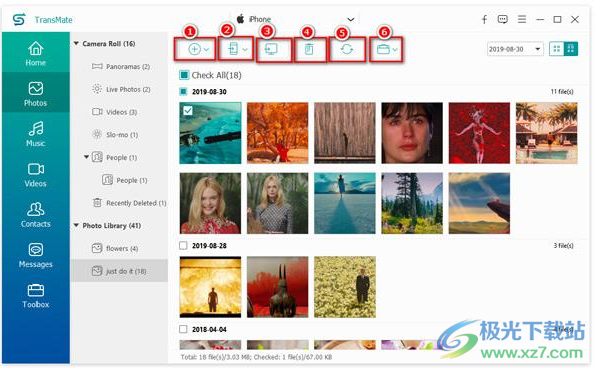596x369 pixels.
Task: Click the Refresh icon in toolbar
Action: 347,49
